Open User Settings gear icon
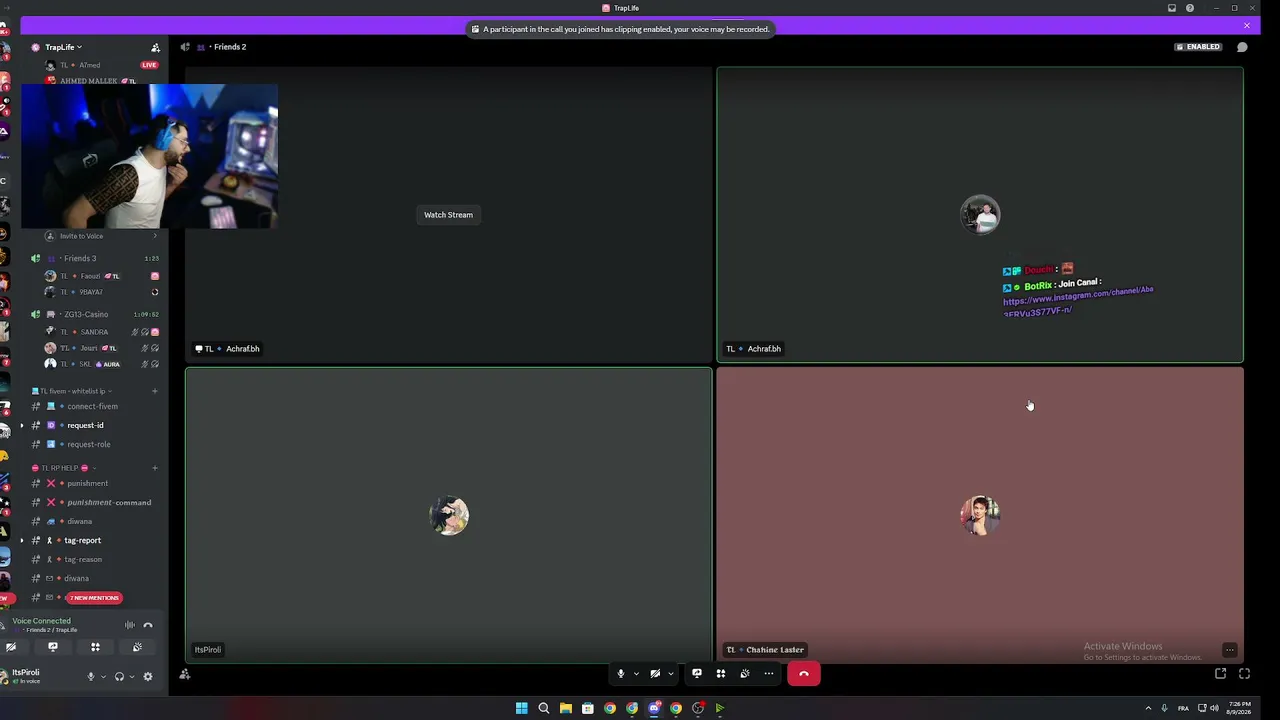The width and height of the screenshot is (1280, 720). [148, 676]
